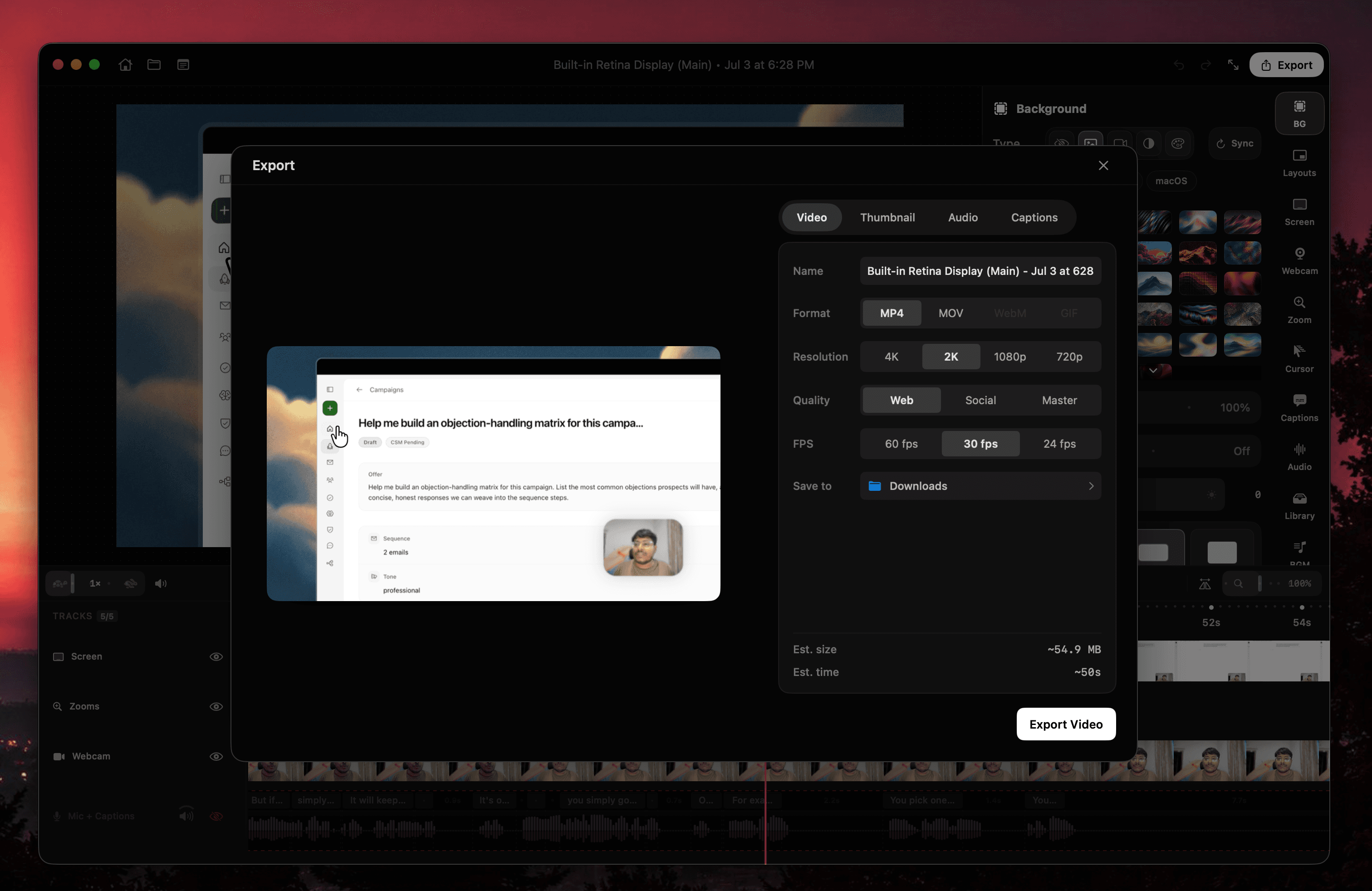1372x891 pixels.
Task: Switch to the Audio export tab
Action: [x=963, y=217]
